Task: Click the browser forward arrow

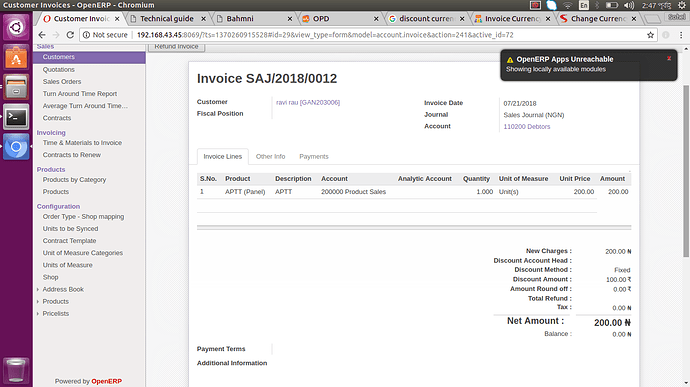Action: 56,35
